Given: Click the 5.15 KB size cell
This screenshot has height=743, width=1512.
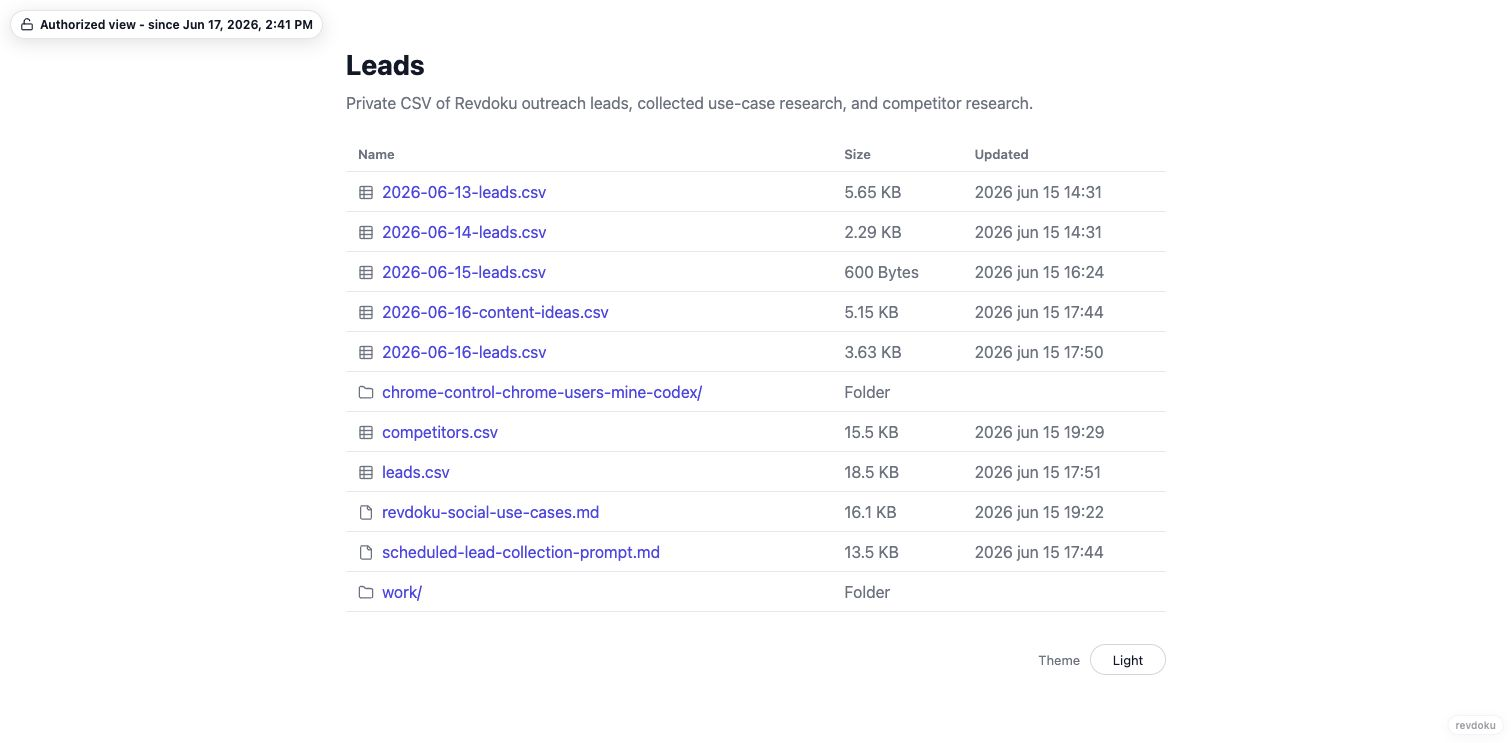Looking at the screenshot, I should click(871, 312).
